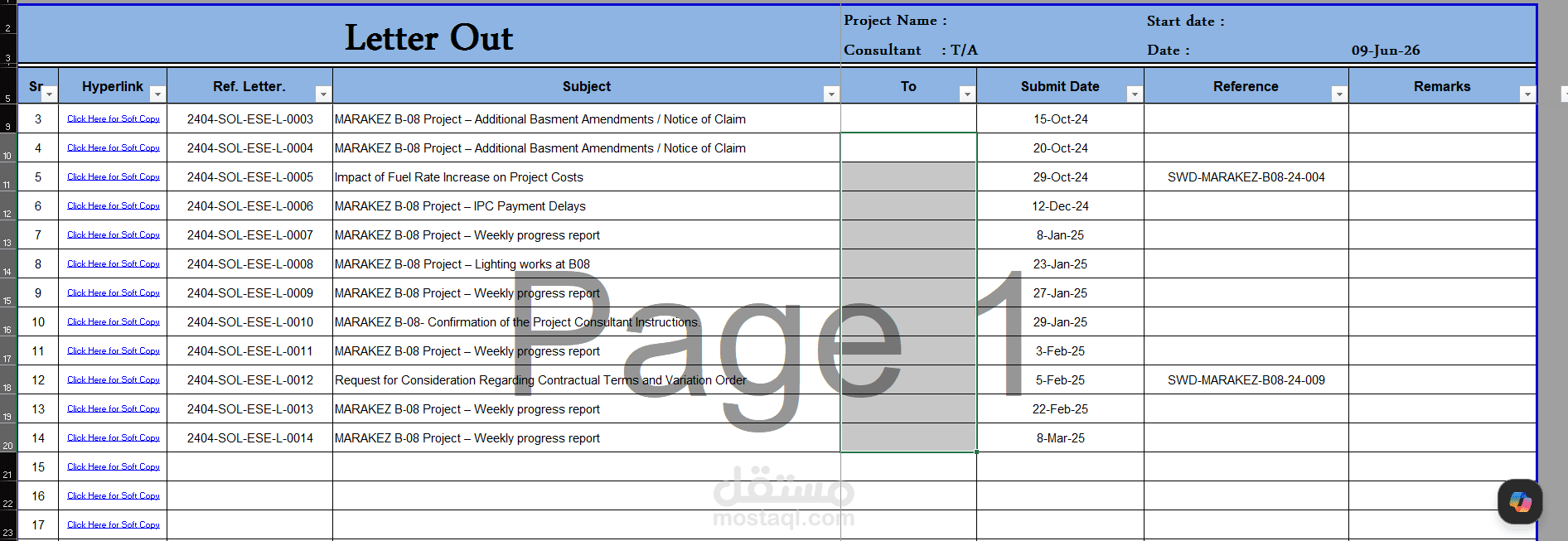The image size is (1568, 541).
Task: Select submit date 12-Dec-24
Action: (1061, 206)
